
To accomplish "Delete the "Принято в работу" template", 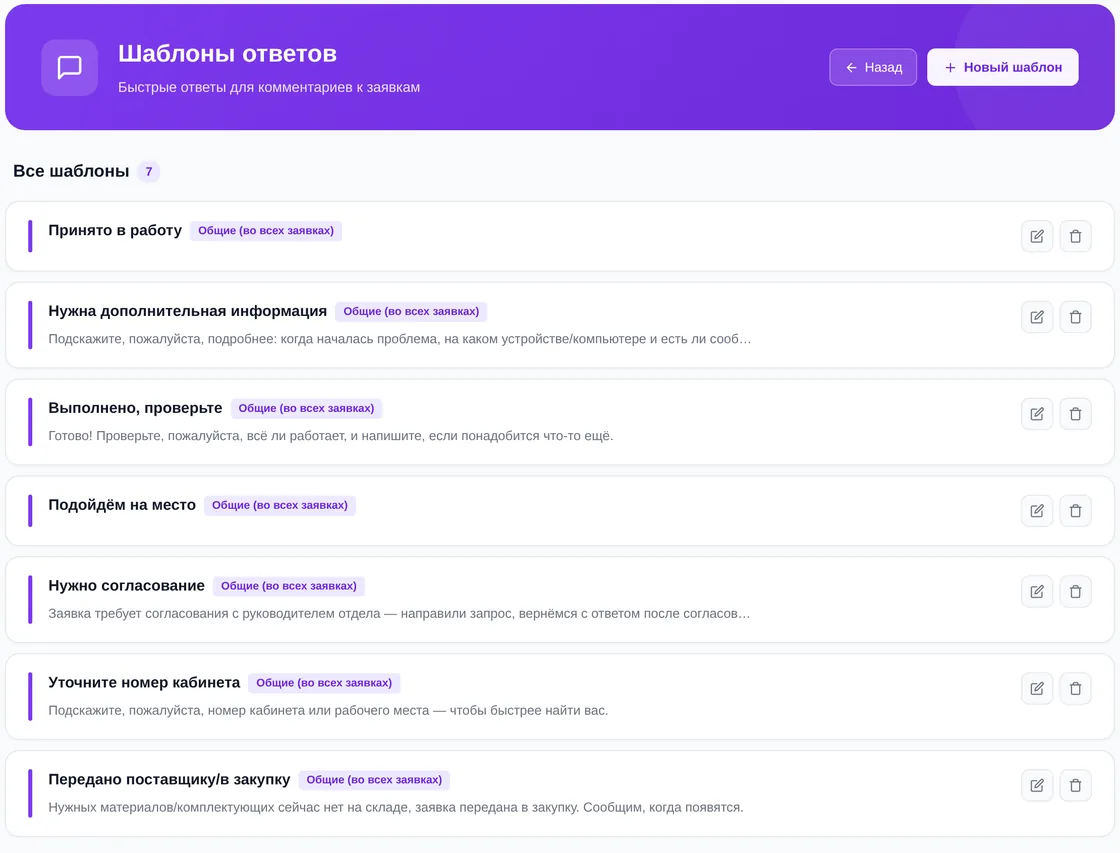I will tap(1075, 236).
